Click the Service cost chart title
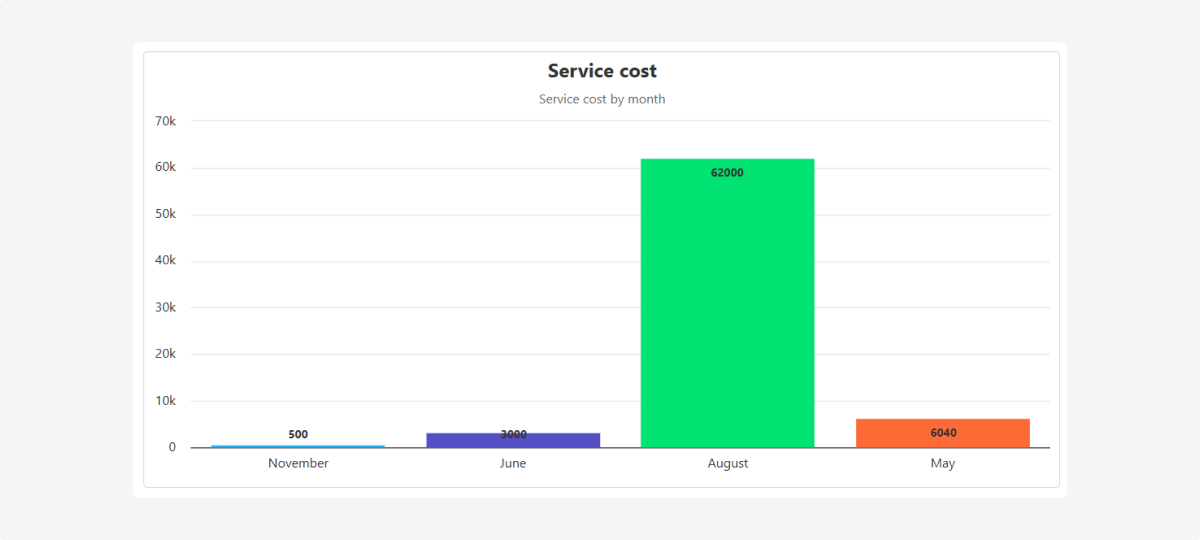This screenshot has height=540, width=1200. pyautogui.click(x=602, y=71)
